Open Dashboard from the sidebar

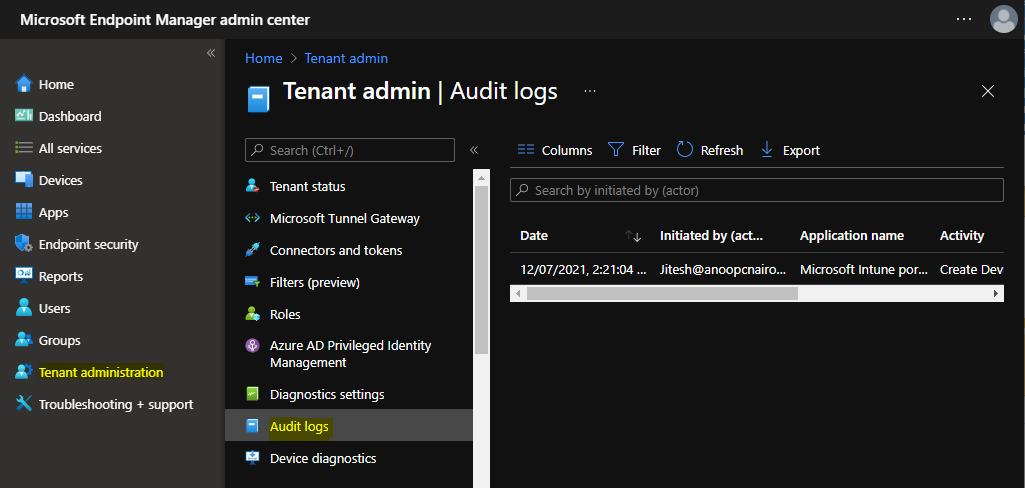(70, 116)
